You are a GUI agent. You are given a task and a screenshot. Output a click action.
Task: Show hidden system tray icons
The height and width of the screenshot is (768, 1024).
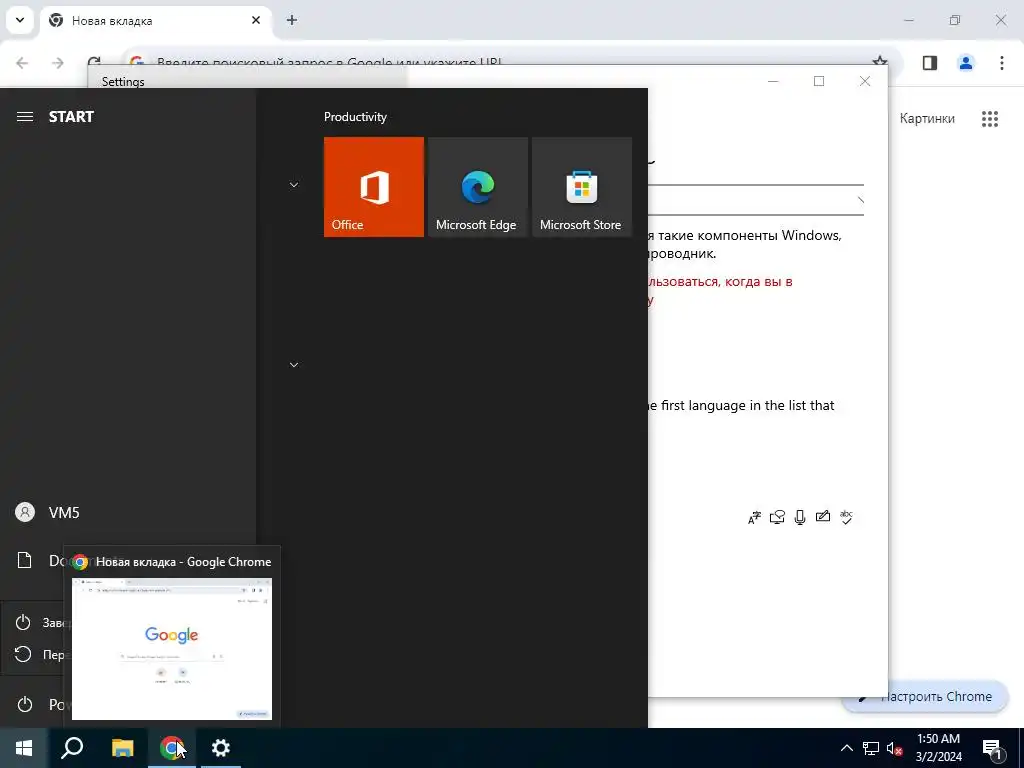846,748
